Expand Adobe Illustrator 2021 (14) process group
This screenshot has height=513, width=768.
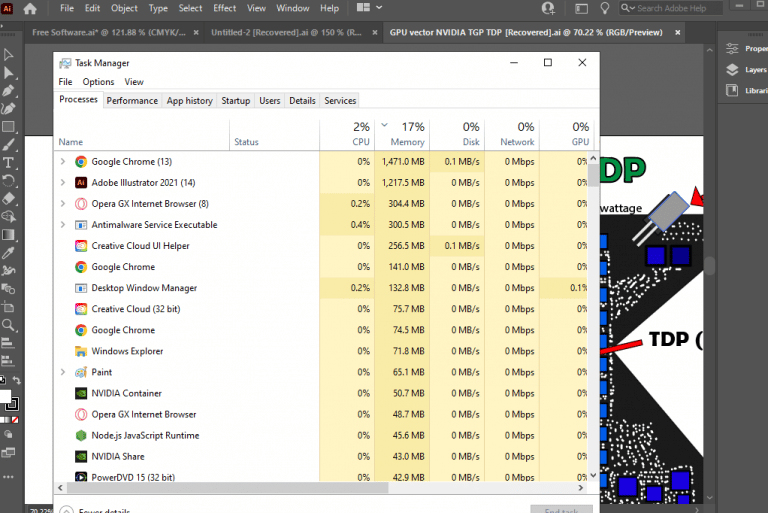63,182
